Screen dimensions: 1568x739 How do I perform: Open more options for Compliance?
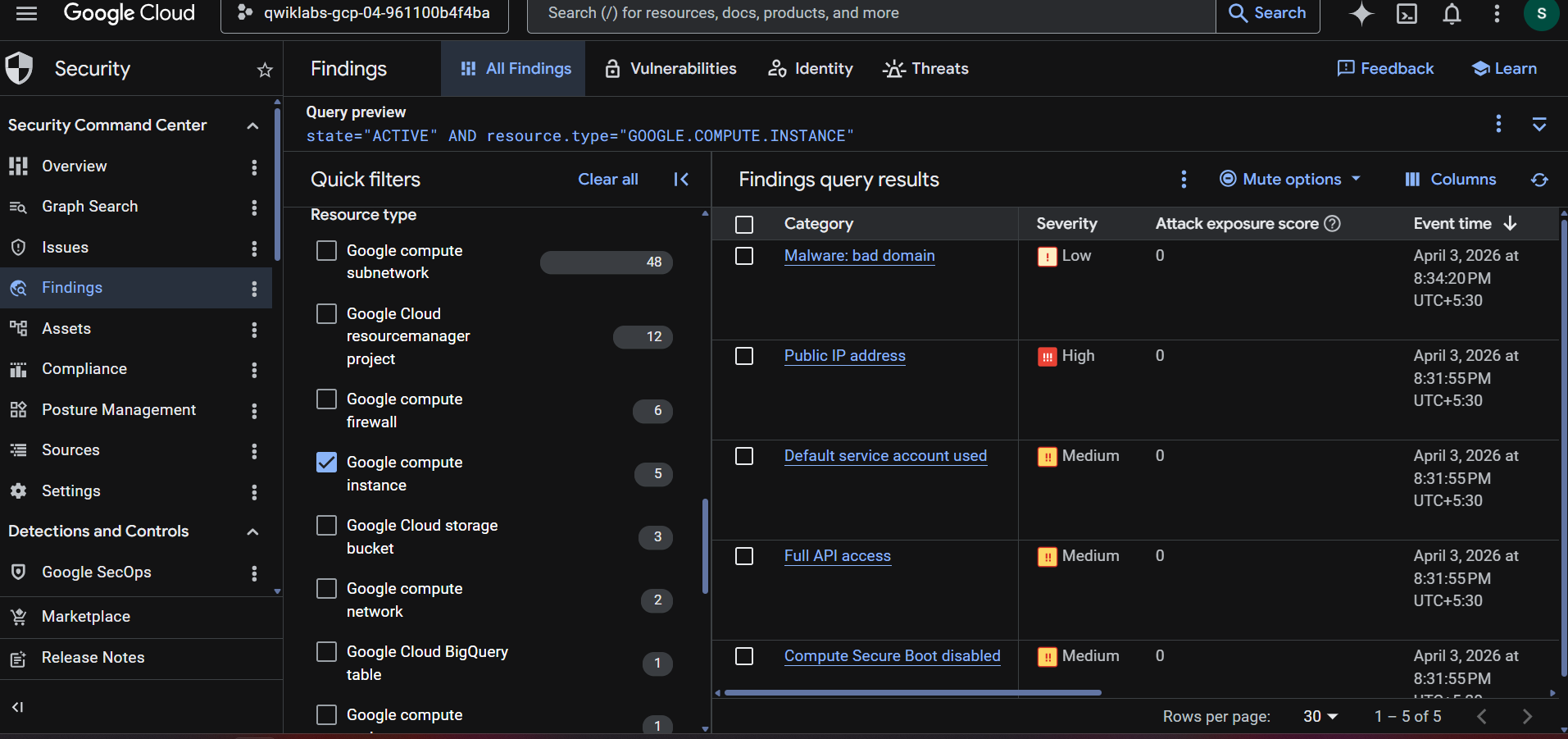[x=254, y=370]
